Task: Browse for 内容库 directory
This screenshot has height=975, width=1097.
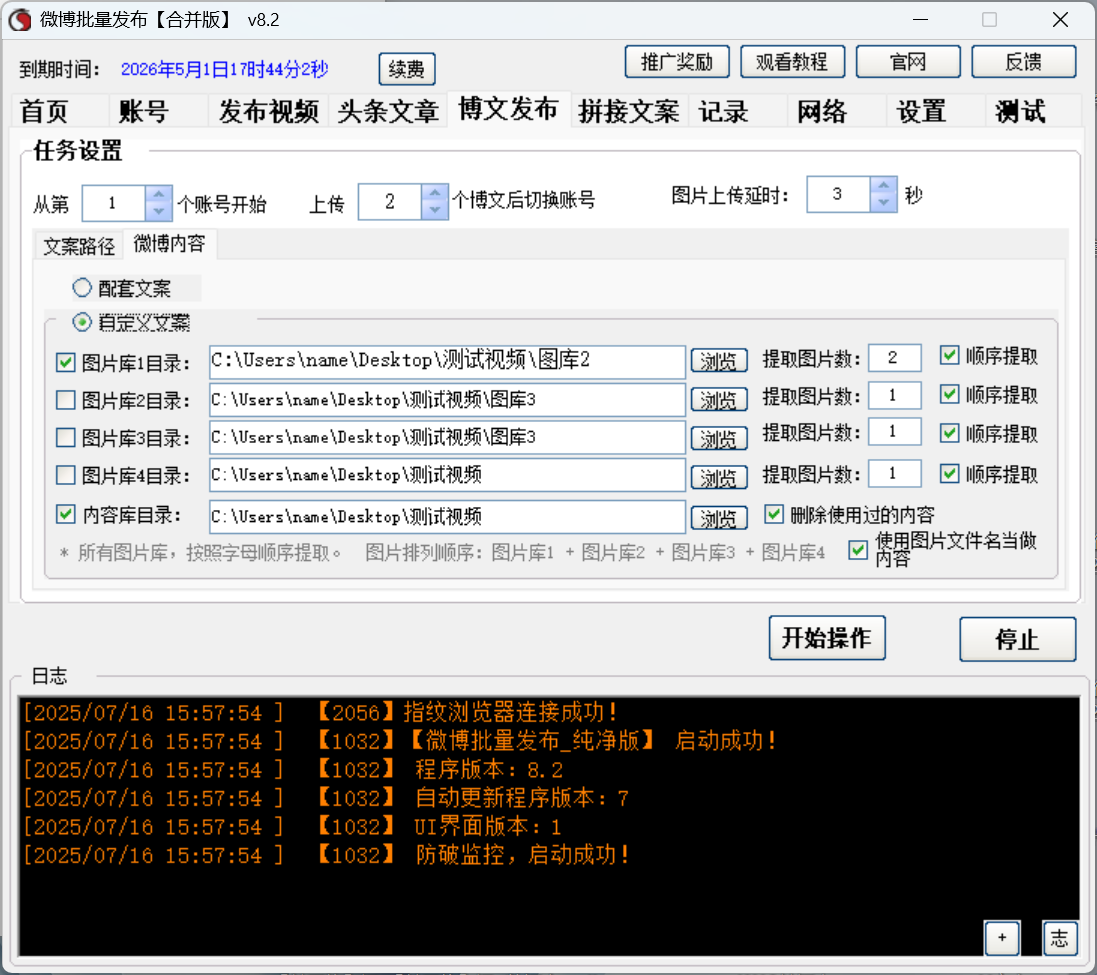Action: coord(719,518)
